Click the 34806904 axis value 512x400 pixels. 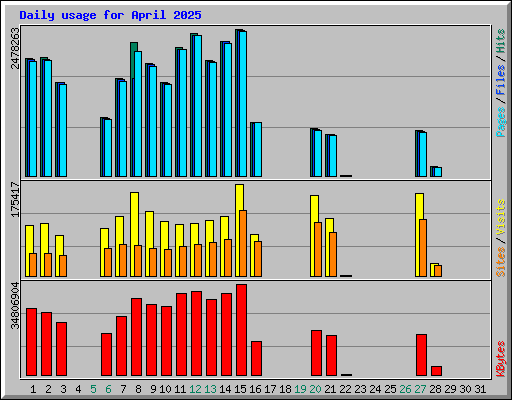click(15, 305)
